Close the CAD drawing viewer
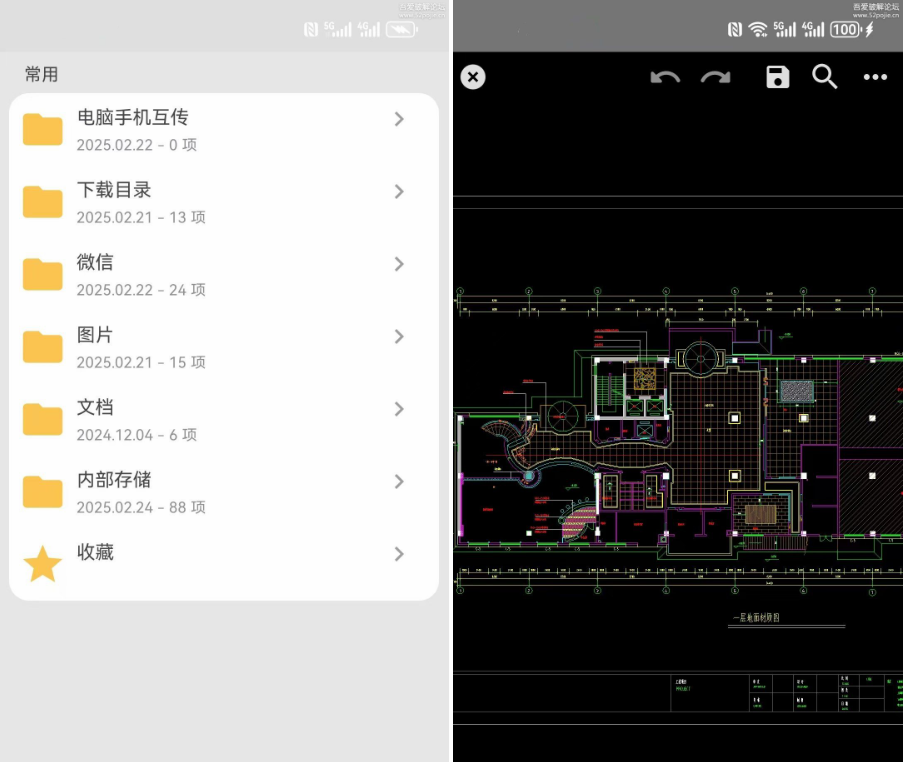Viewport: 905px width, 762px height. point(473,77)
